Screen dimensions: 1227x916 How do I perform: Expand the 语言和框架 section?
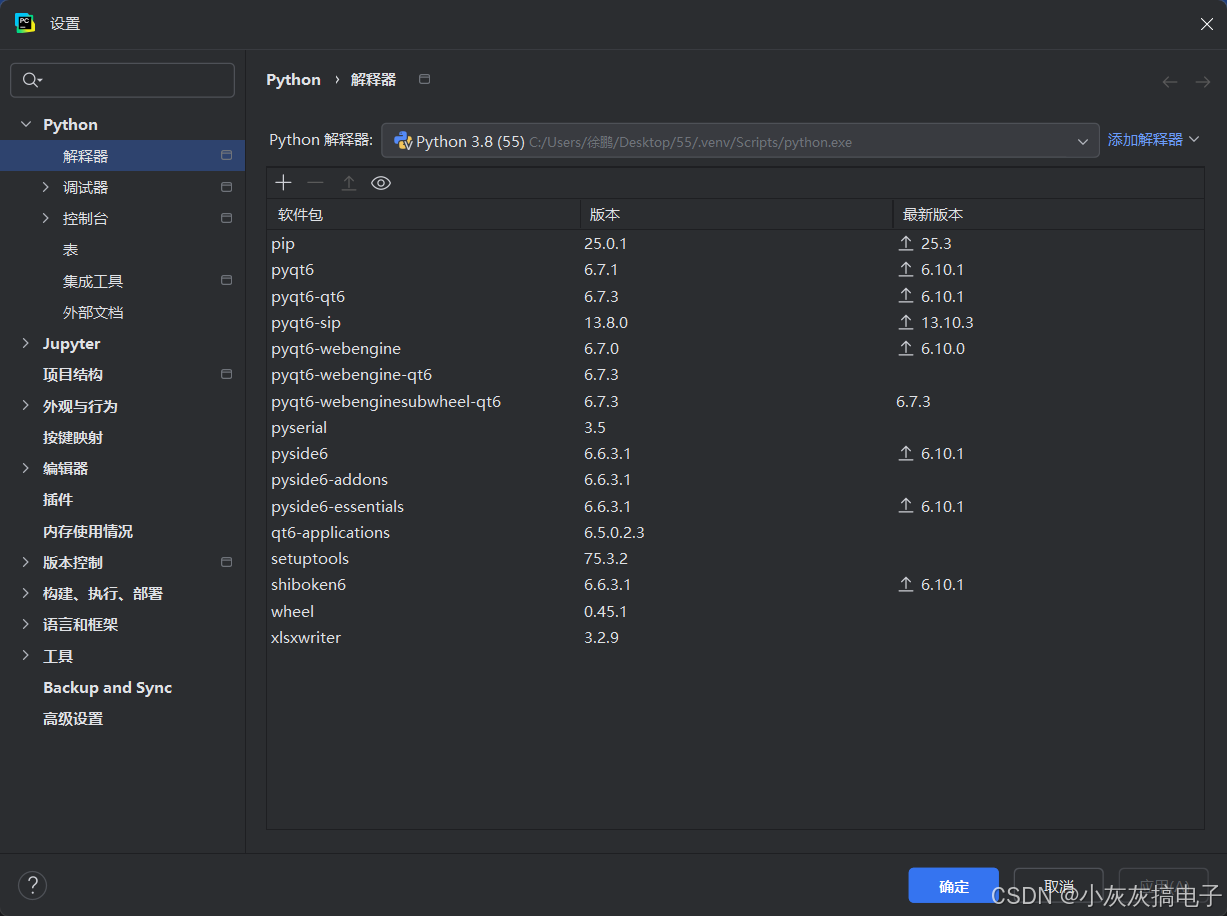pyautogui.click(x=26, y=624)
